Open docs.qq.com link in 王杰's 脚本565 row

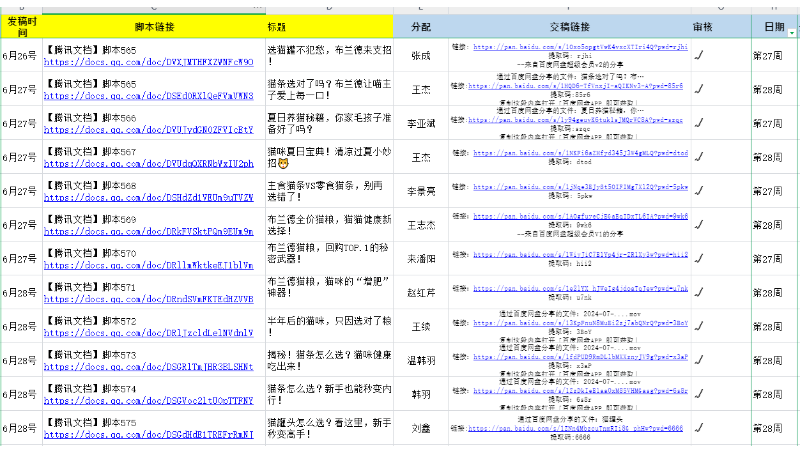click(148, 95)
